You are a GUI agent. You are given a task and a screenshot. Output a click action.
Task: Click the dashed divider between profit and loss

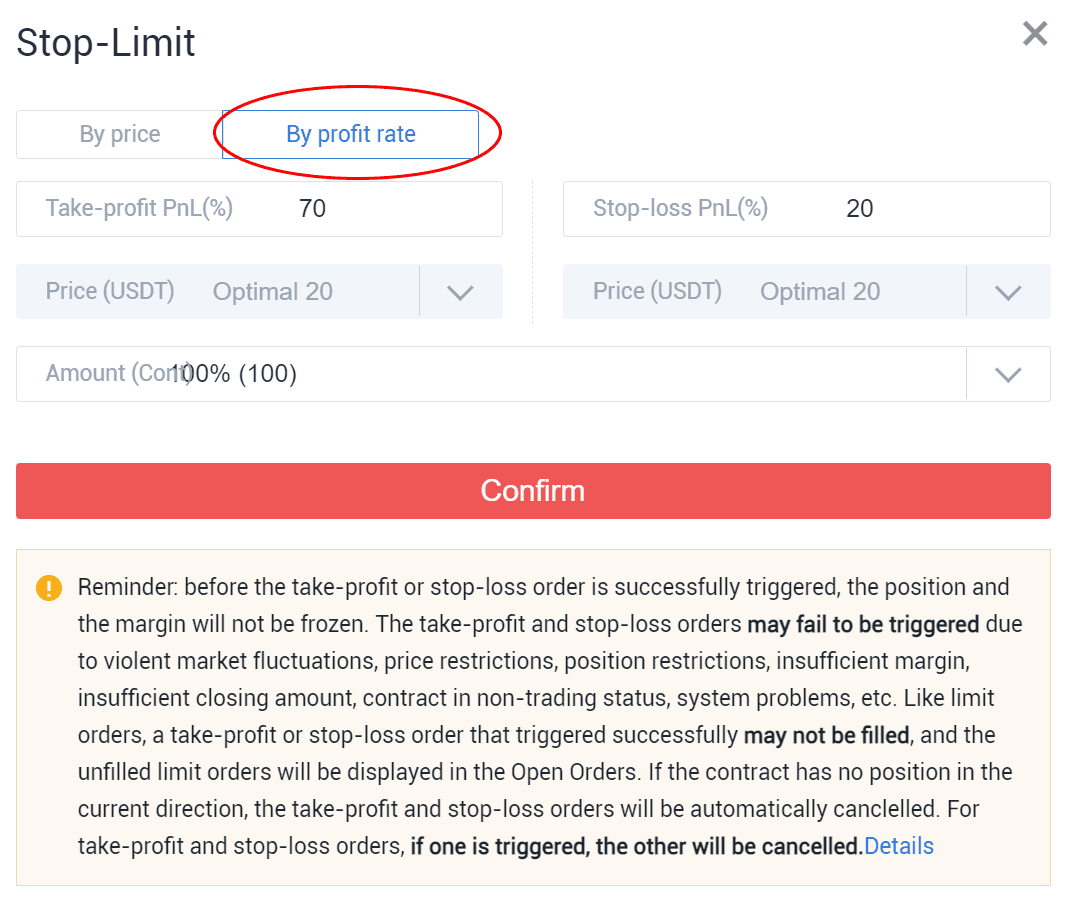532,252
